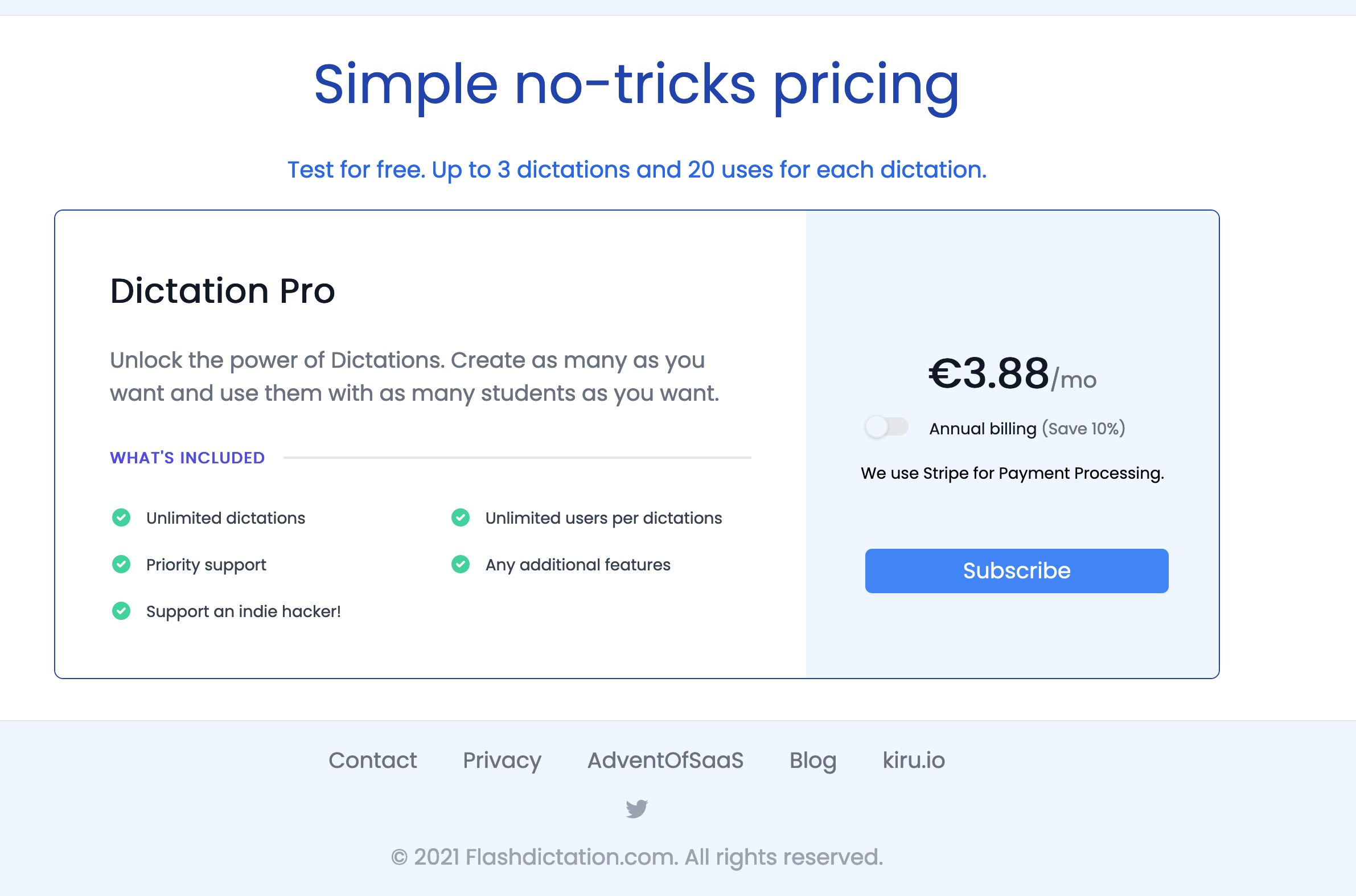Open the Privacy page

(501, 760)
